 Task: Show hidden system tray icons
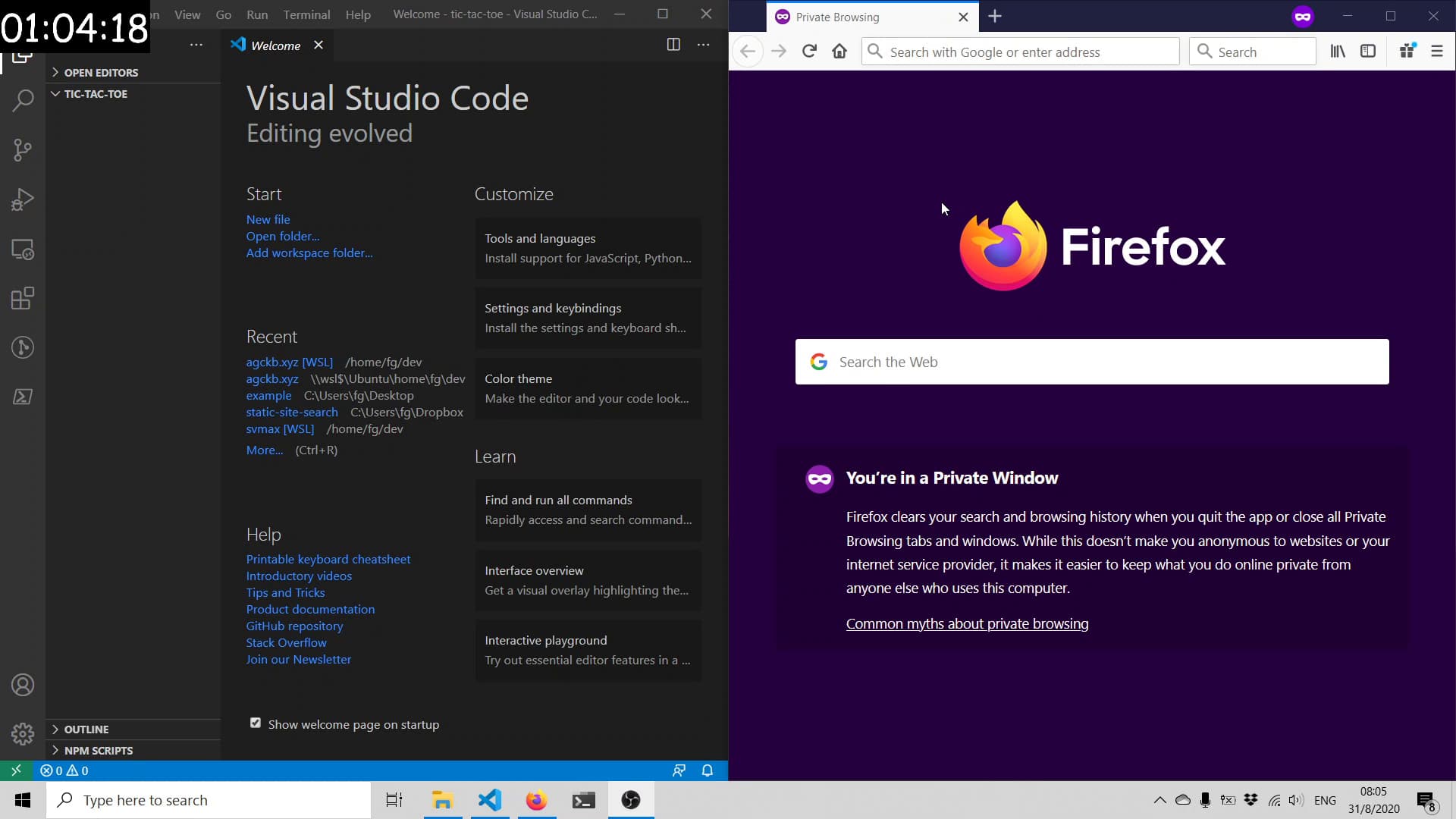(x=1159, y=800)
